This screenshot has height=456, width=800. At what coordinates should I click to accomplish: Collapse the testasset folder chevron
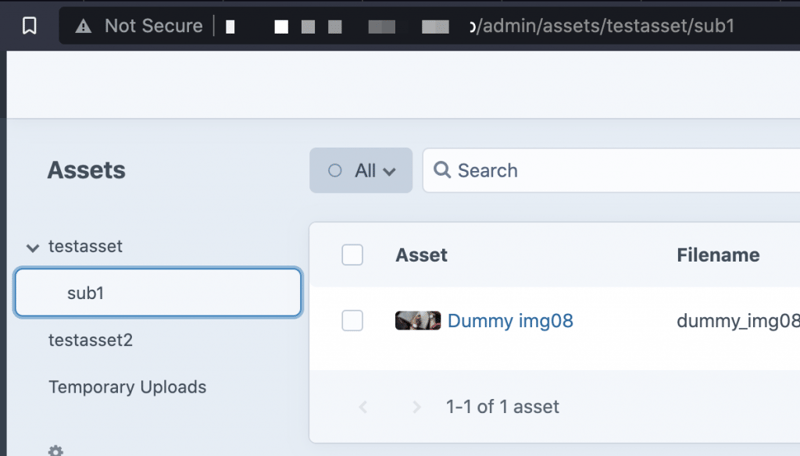(32, 247)
